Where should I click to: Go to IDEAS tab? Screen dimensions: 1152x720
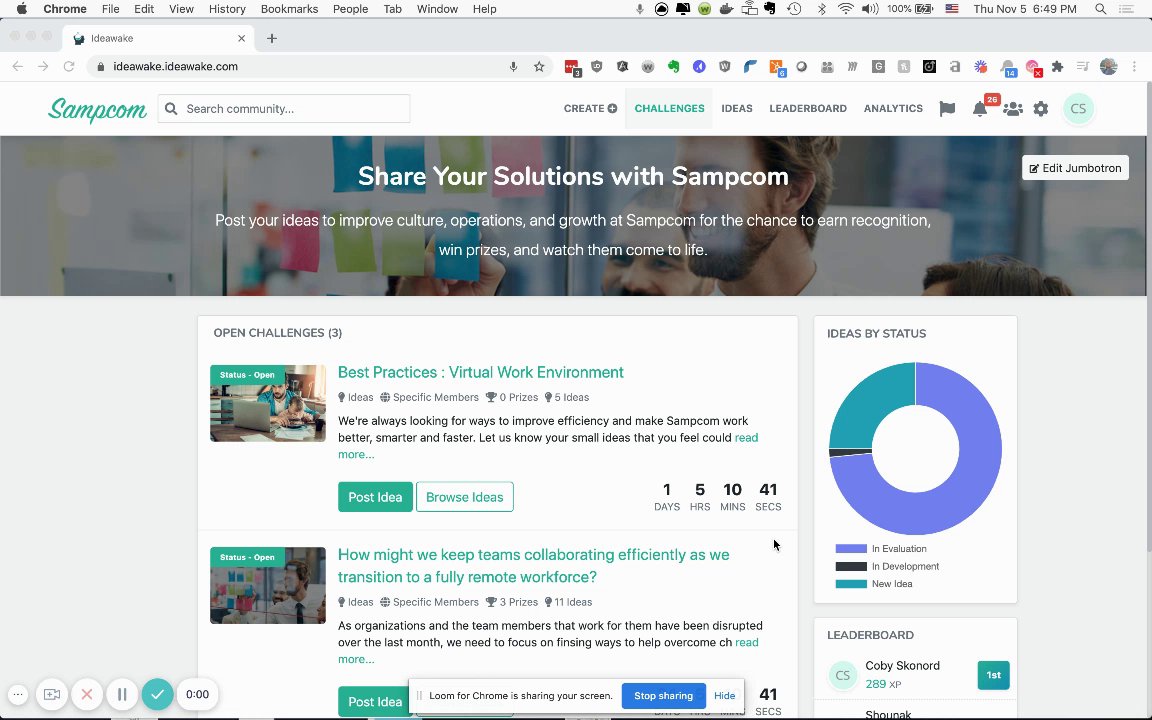pos(737,109)
